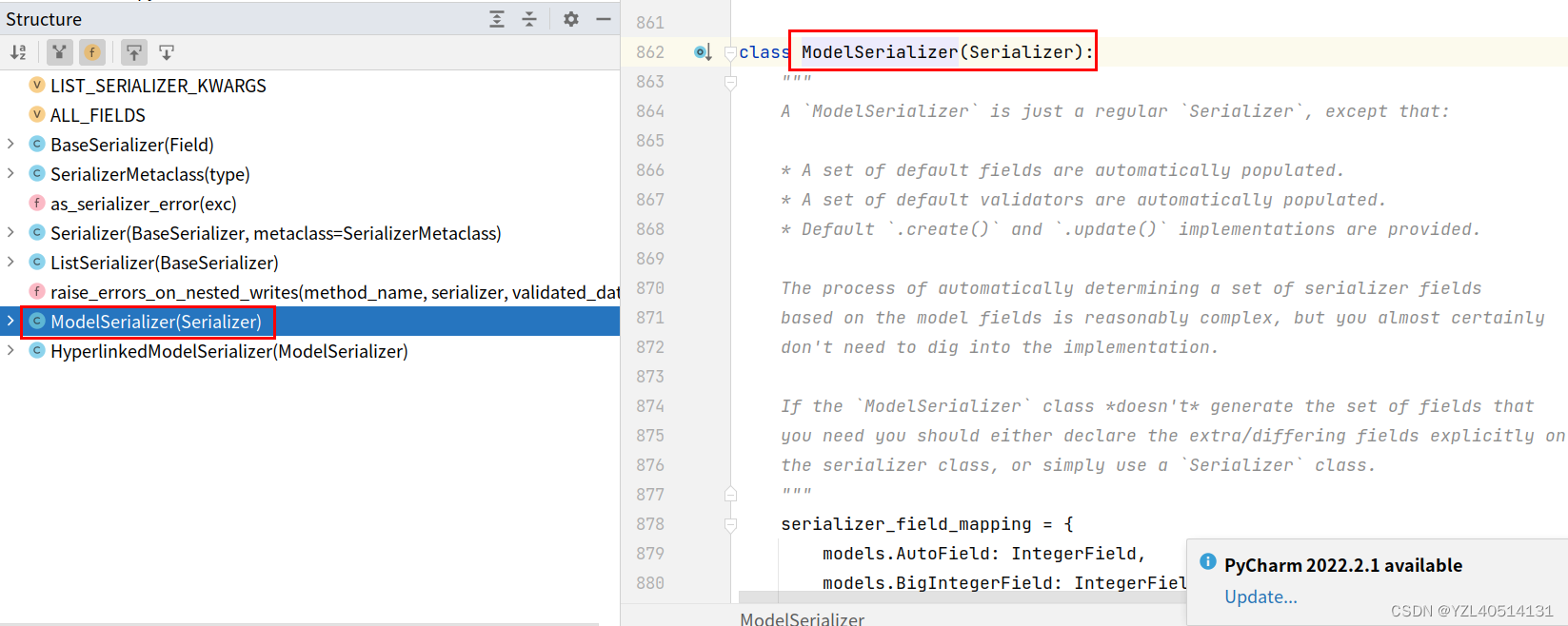Select raise_errors_on_nested_writes function row
Screen dimensions: 1568x626
coord(309,292)
